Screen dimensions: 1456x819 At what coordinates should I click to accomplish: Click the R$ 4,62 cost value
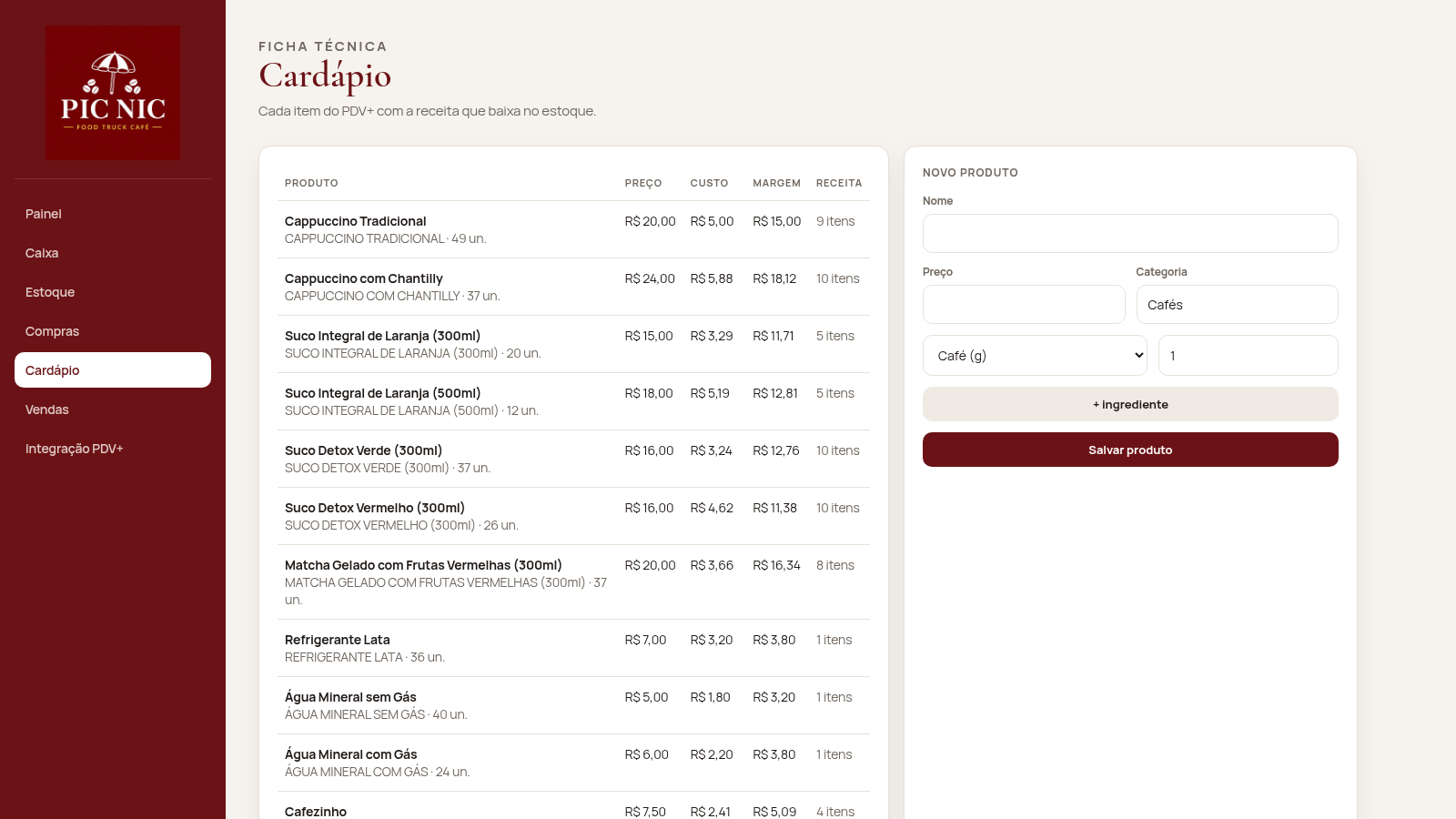712,508
